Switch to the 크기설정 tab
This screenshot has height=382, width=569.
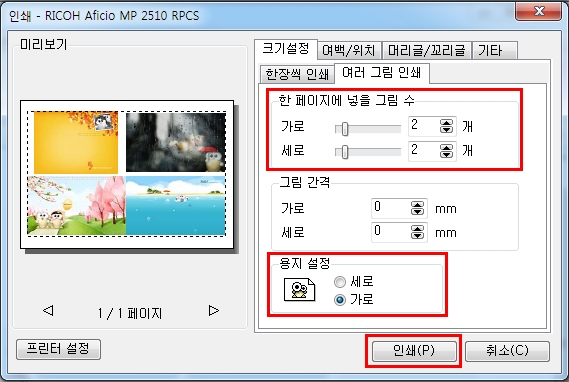click(x=286, y=49)
